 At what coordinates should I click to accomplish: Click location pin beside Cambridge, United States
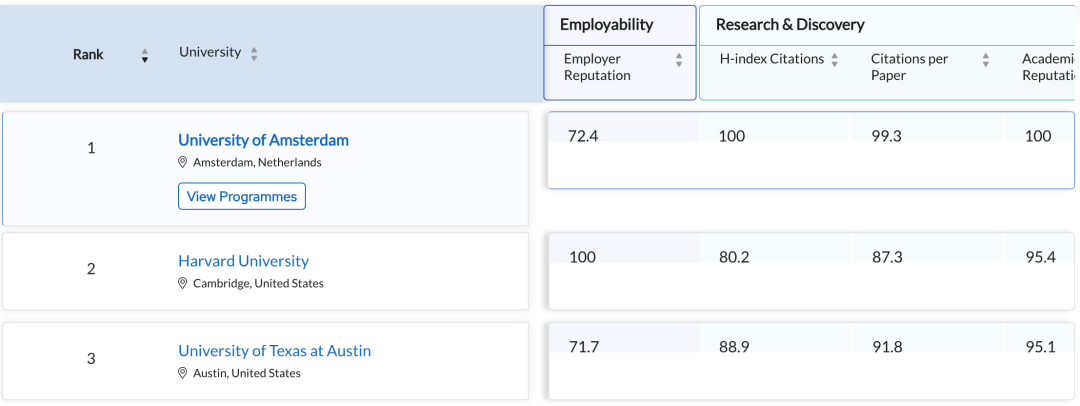183,283
